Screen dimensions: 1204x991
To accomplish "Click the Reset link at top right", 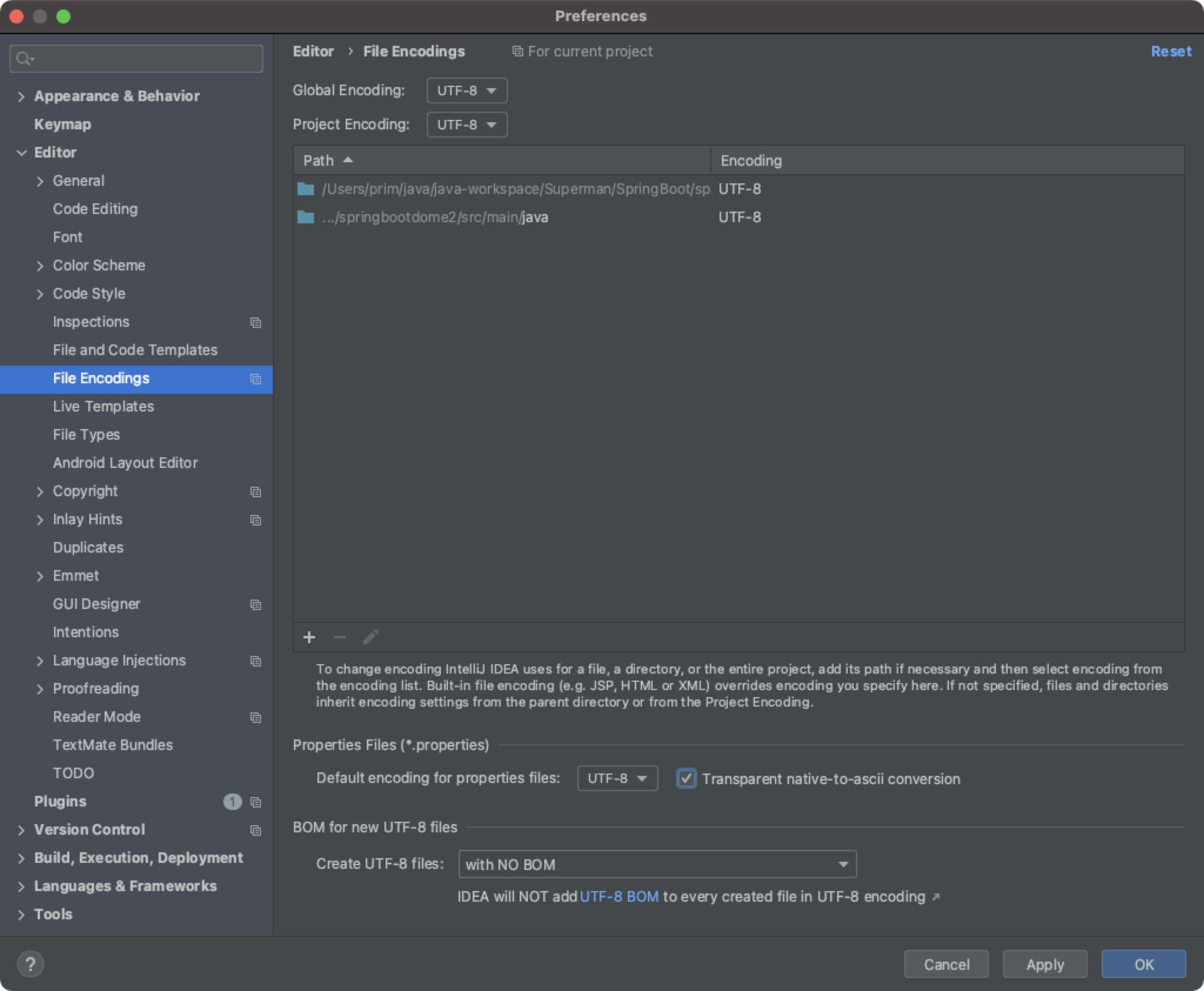I will [x=1170, y=52].
